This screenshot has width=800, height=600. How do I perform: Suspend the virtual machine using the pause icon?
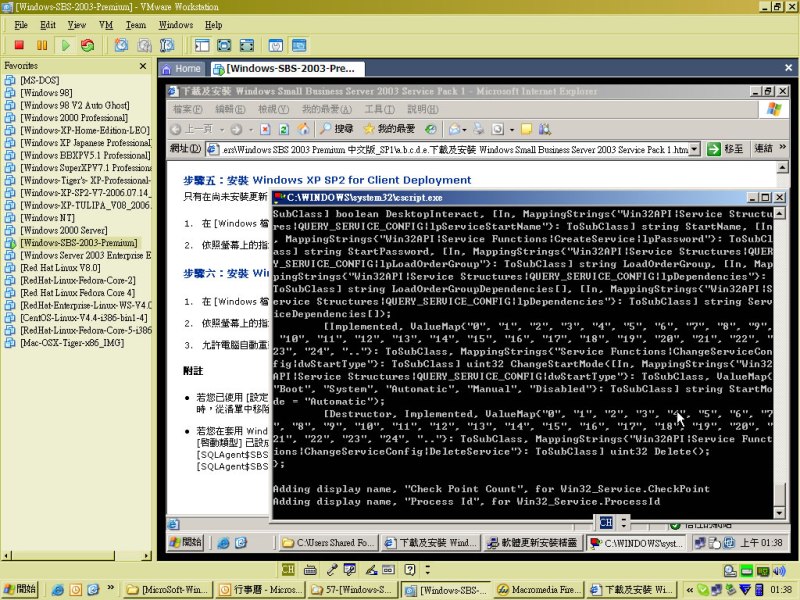42,45
